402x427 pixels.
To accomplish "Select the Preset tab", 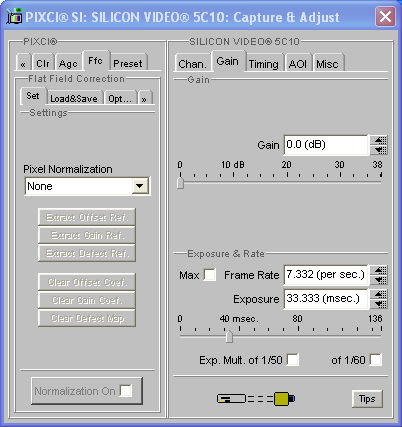I will (x=128, y=63).
